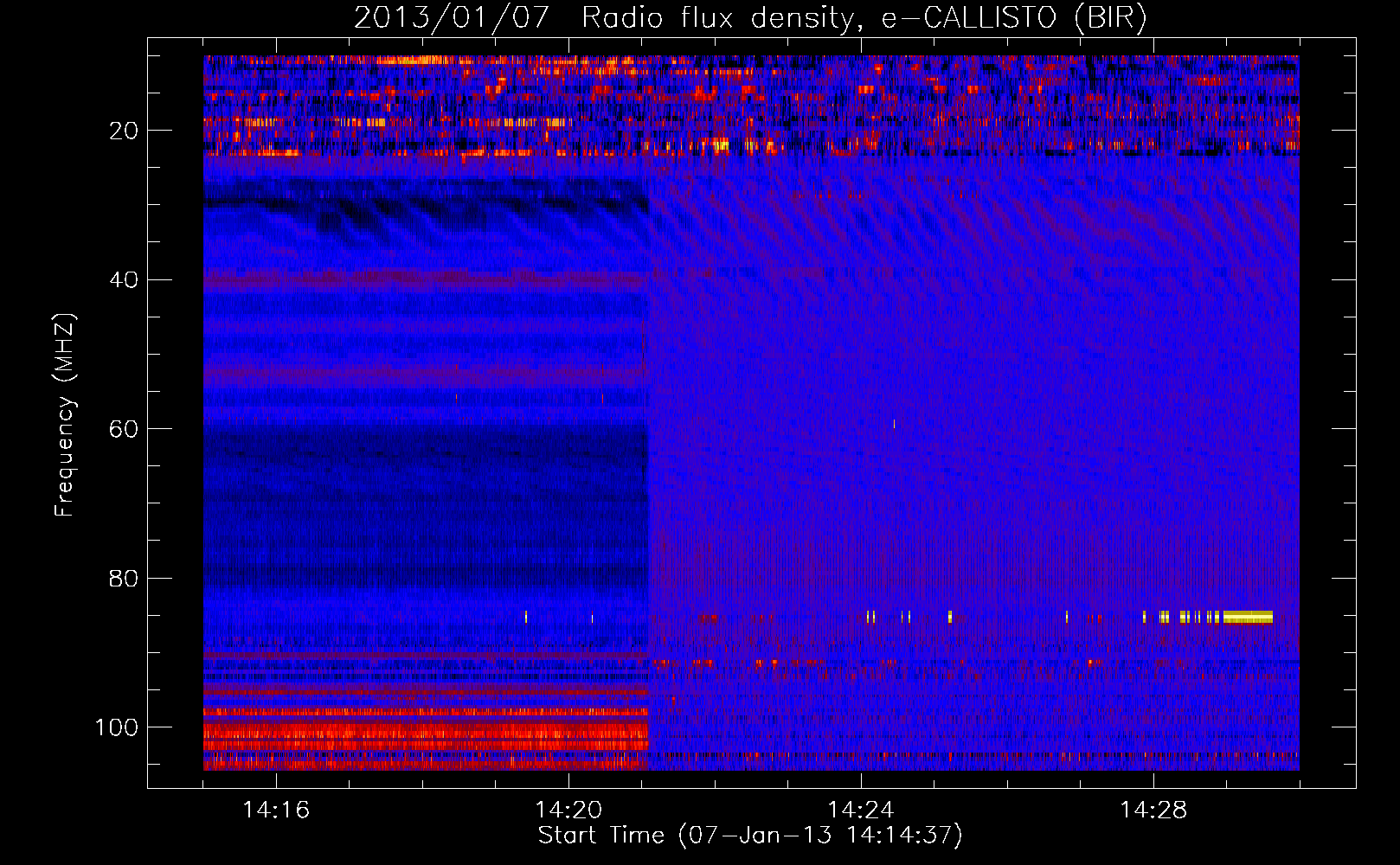Click the Frequency (MHZ) axis label
The height and width of the screenshot is (865, 1400).
click(x=65, y=415)
